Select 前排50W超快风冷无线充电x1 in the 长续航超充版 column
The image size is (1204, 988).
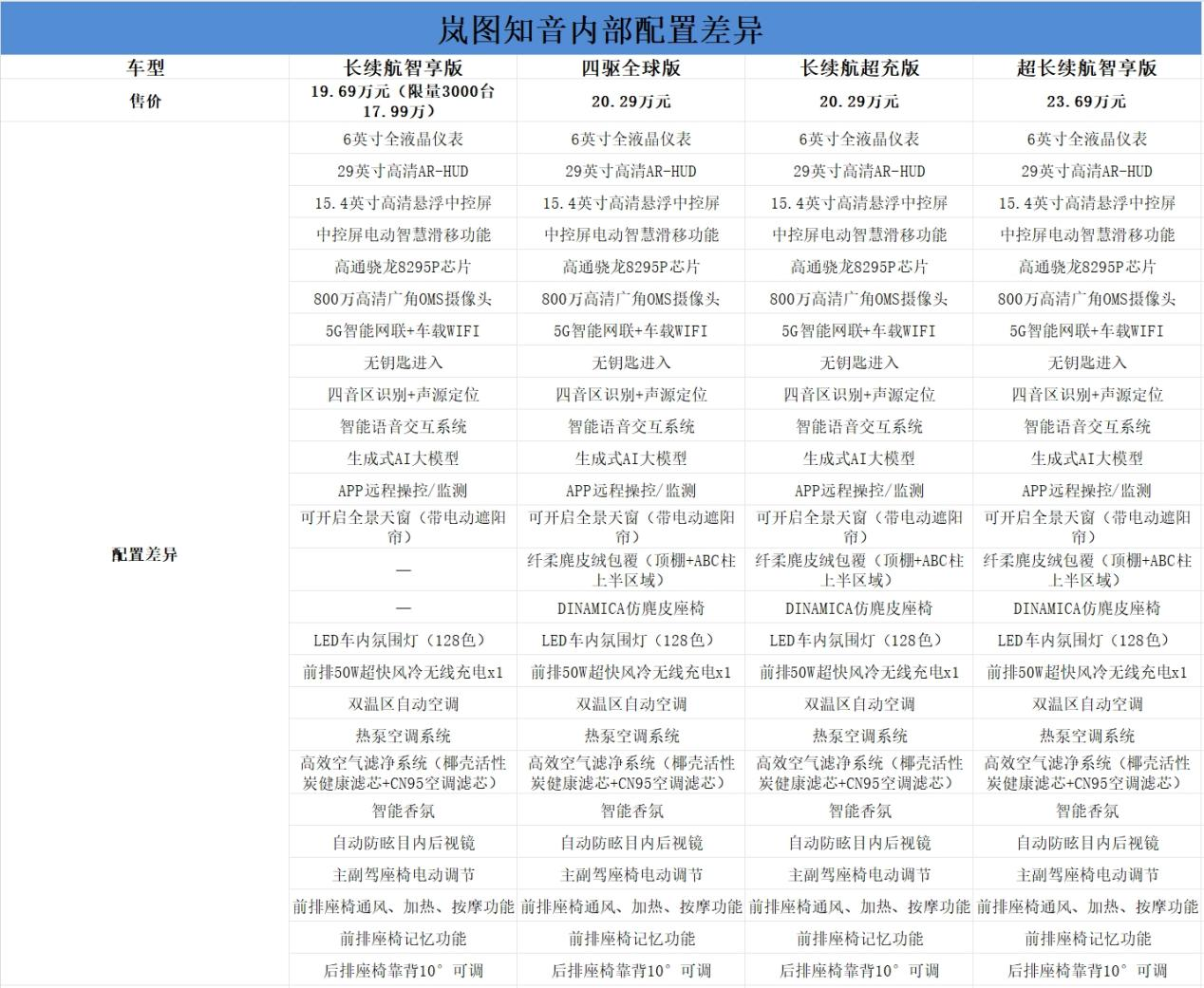point(859,672)
